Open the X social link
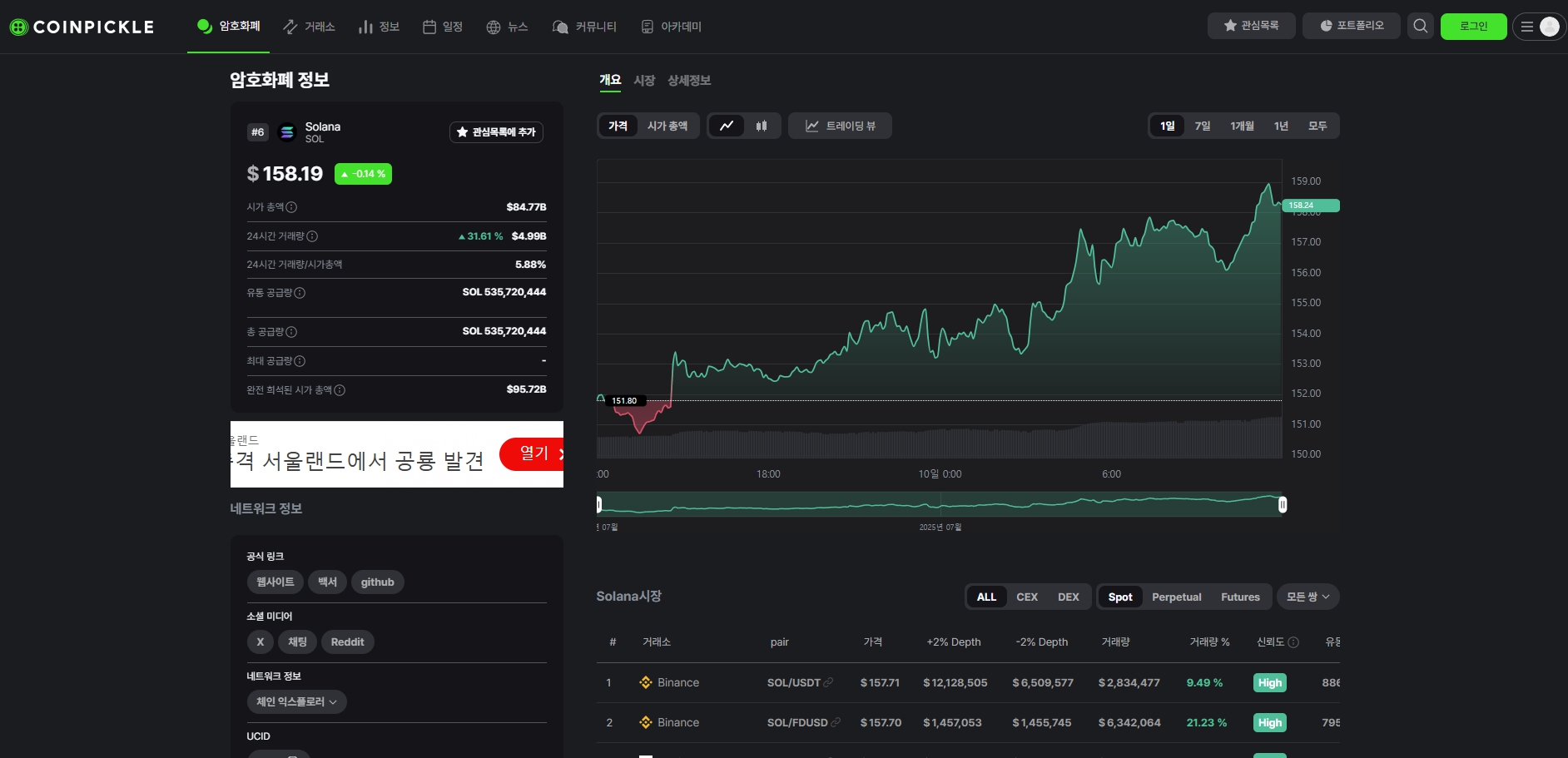Image resolution: width=1568 pixels, height=758 pixels. click(261, 642)
